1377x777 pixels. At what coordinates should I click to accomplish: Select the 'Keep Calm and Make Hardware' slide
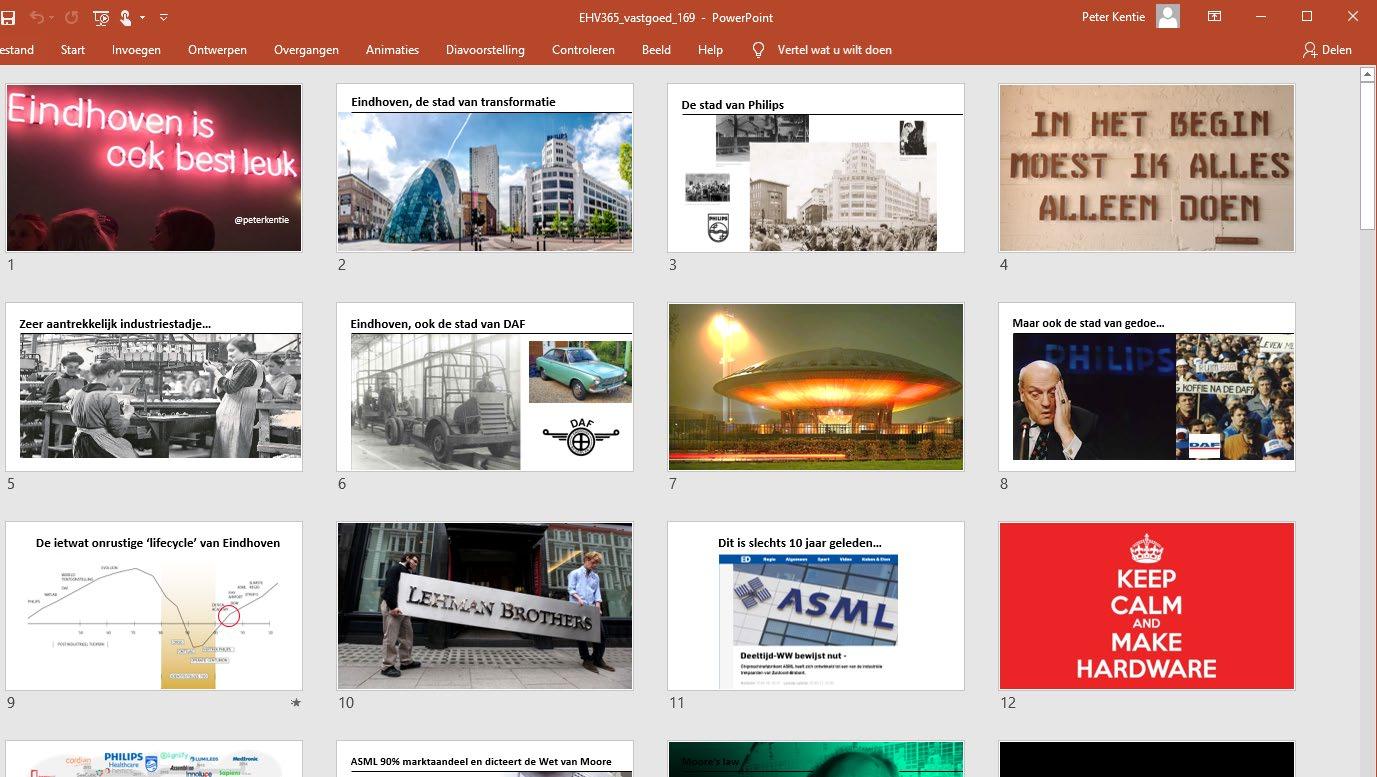coord(1147,606)
